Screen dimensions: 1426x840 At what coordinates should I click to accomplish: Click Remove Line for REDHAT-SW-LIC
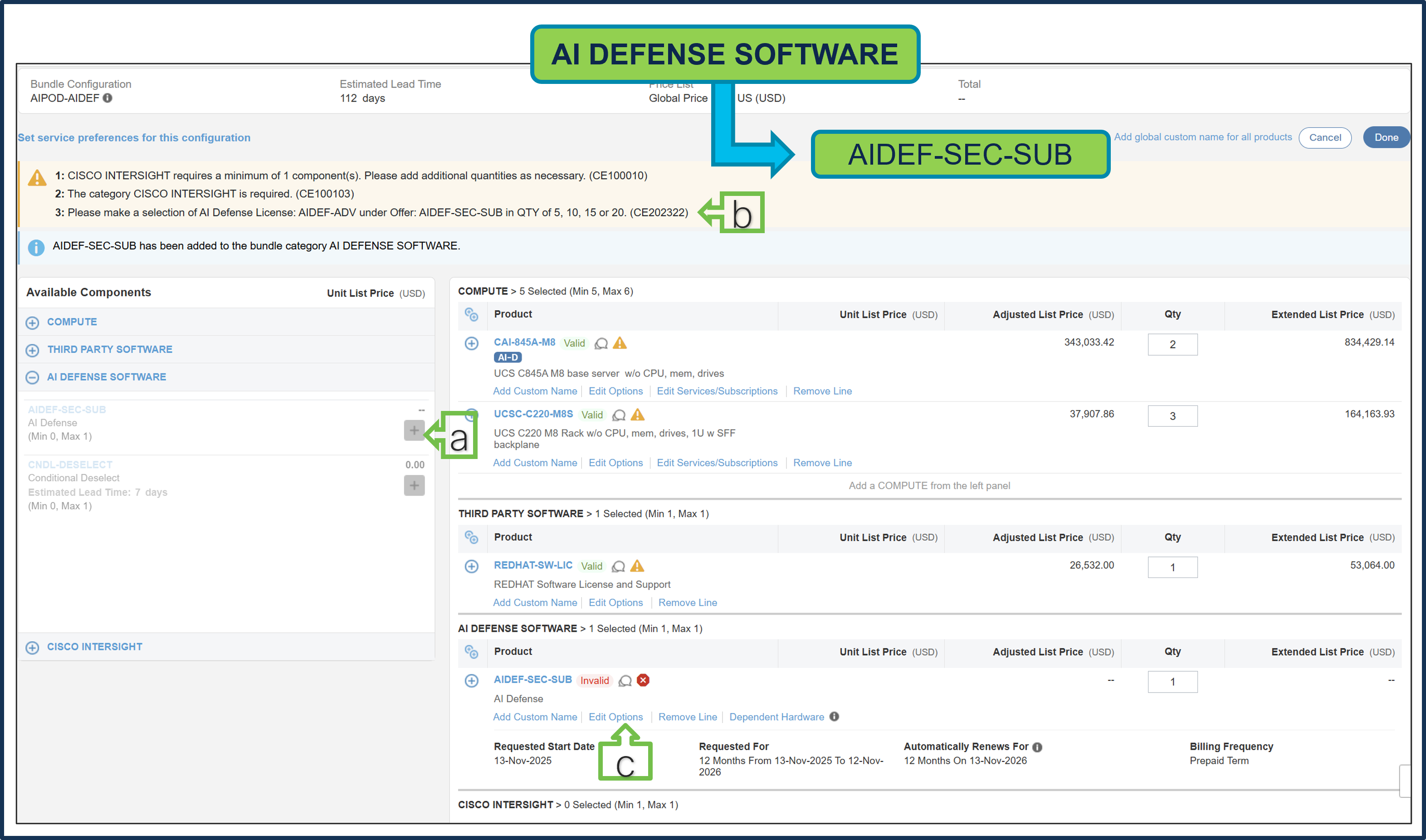(687, 602)
